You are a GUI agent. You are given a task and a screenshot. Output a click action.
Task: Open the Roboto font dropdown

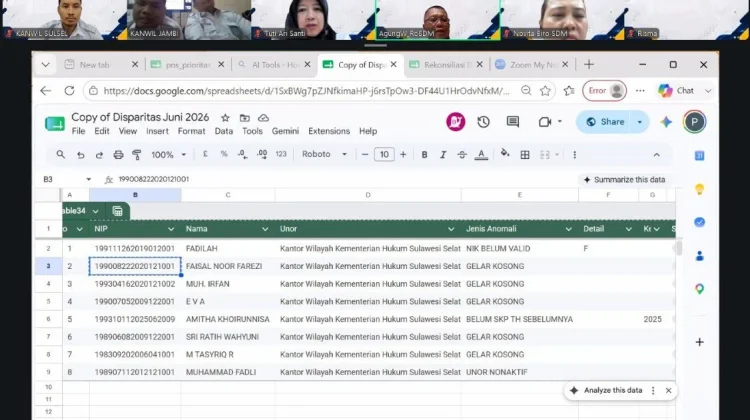pos(324,154)
